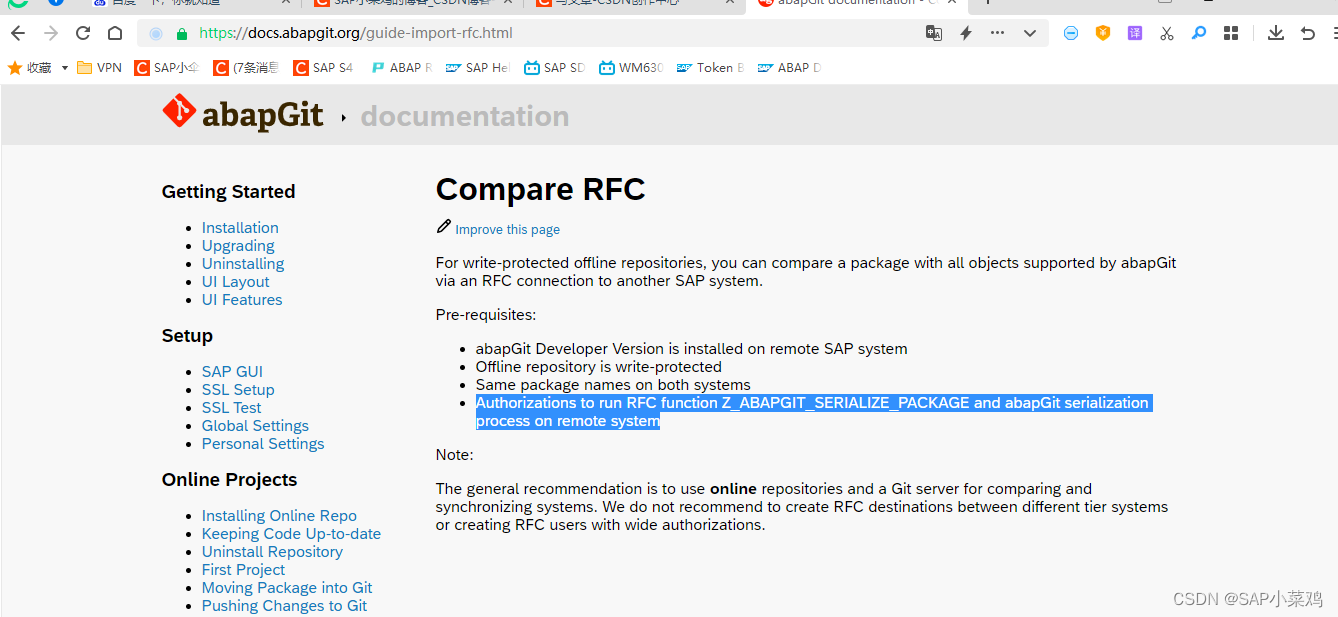Open the SSL Test link
The height and width of the screenshot is (617, 1338).
[x=231, y=407]
